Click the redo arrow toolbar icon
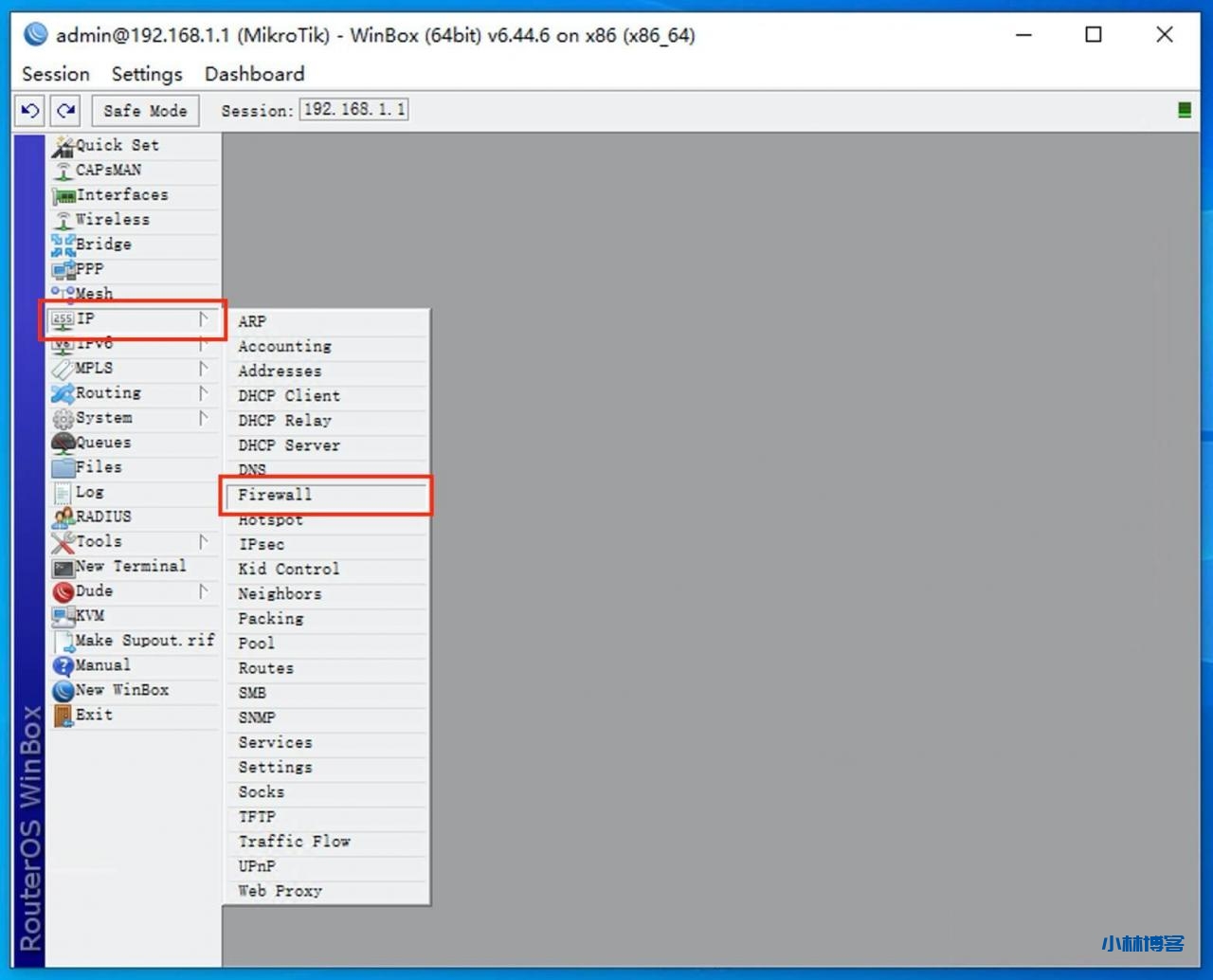Image resolution: width=1213 pixels, height=980 pixels. pos(65,111)
